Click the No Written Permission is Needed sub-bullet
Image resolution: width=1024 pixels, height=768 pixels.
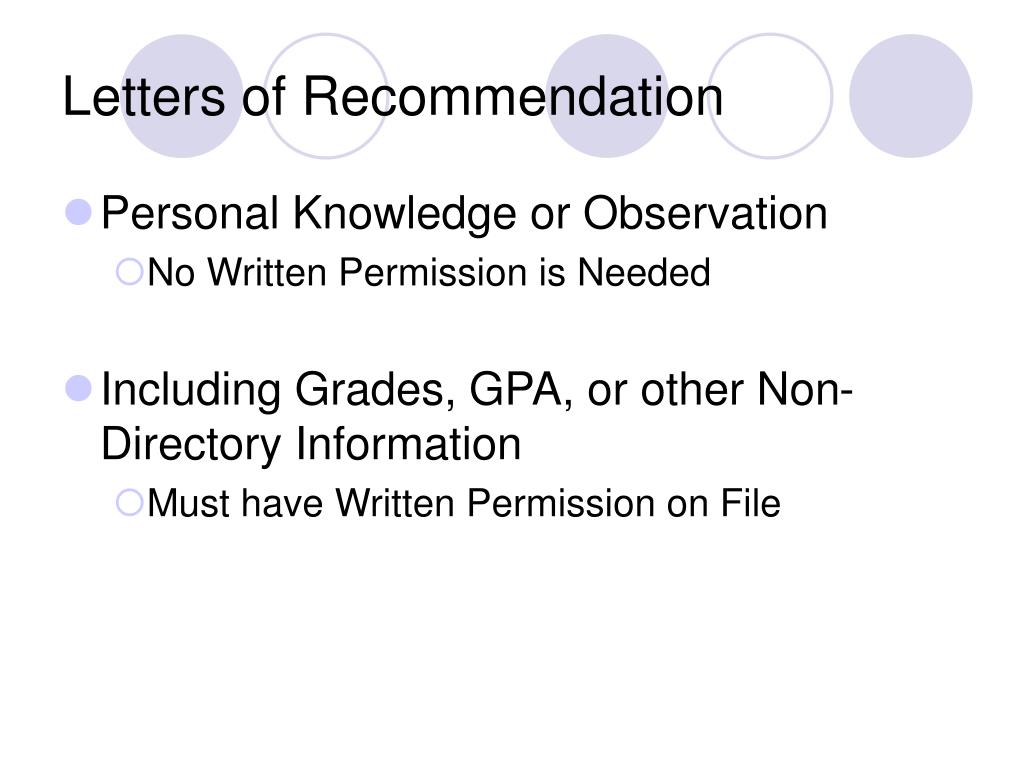click(429, 272)
